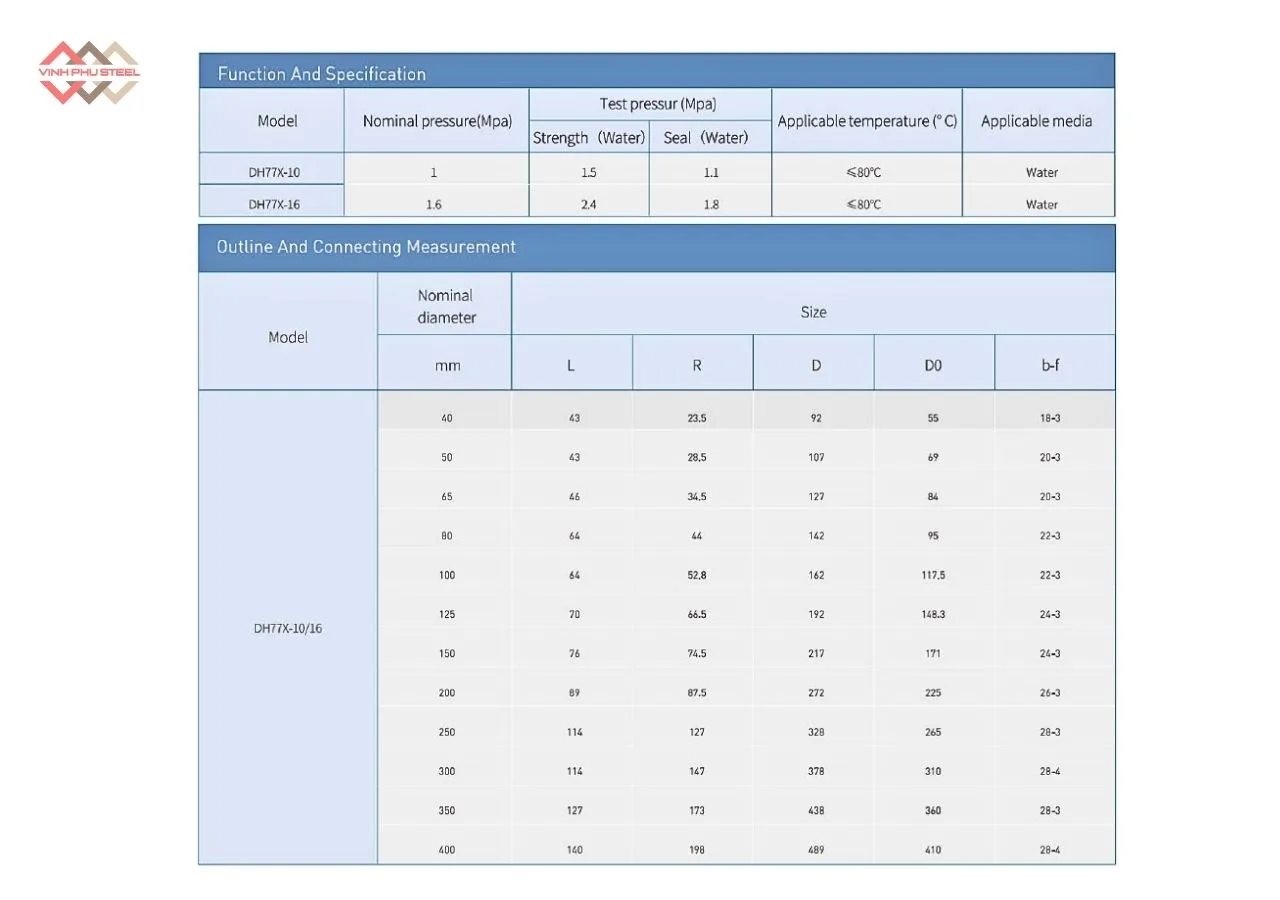Click the Strength (Water) subheader

tap(589, 138)
